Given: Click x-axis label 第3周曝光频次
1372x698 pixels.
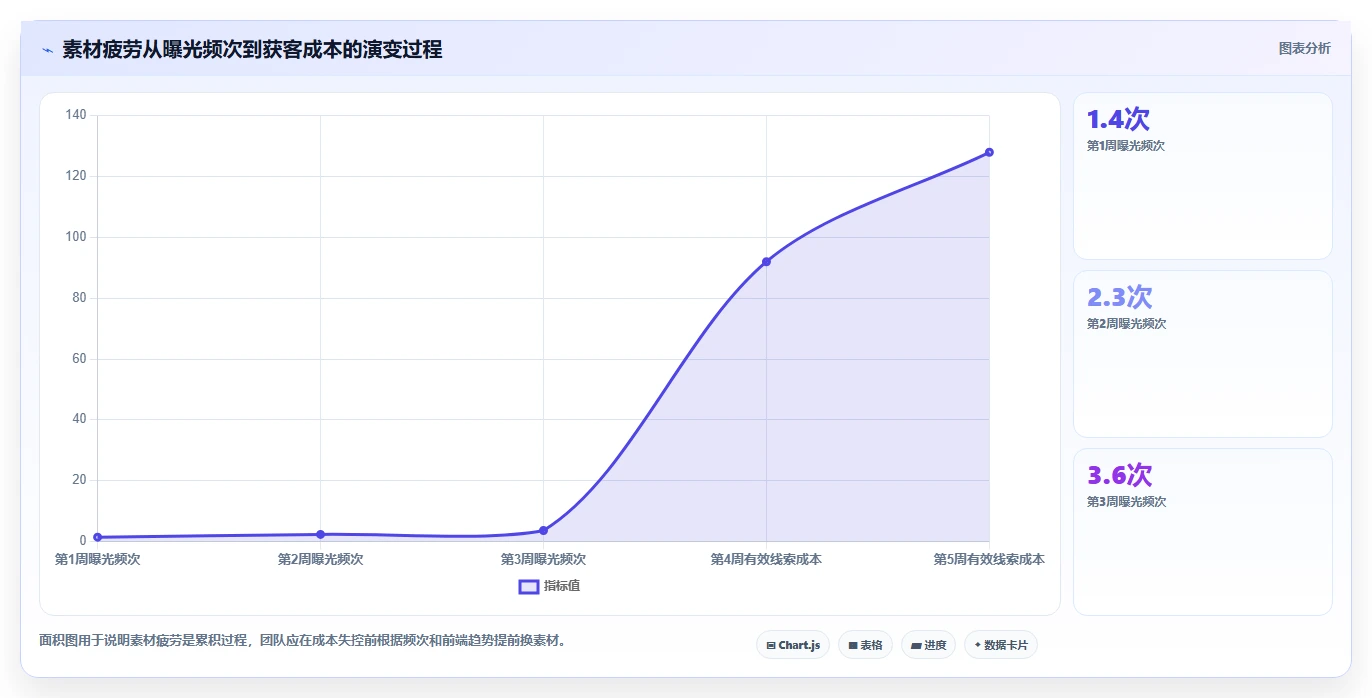Looking at the screenshot, I should tap(543, 559).
